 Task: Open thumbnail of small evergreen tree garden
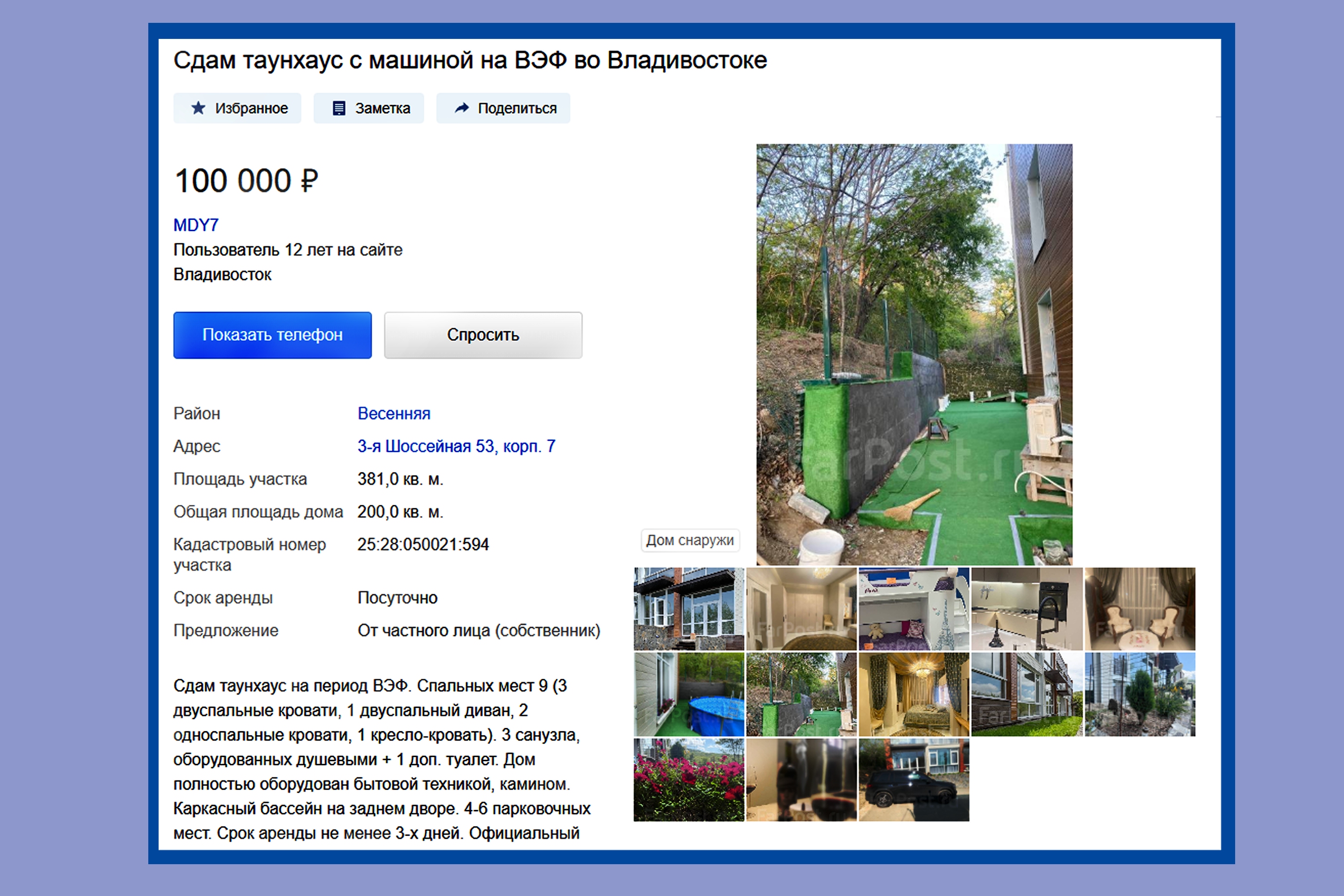click(x=1140, y=694)
